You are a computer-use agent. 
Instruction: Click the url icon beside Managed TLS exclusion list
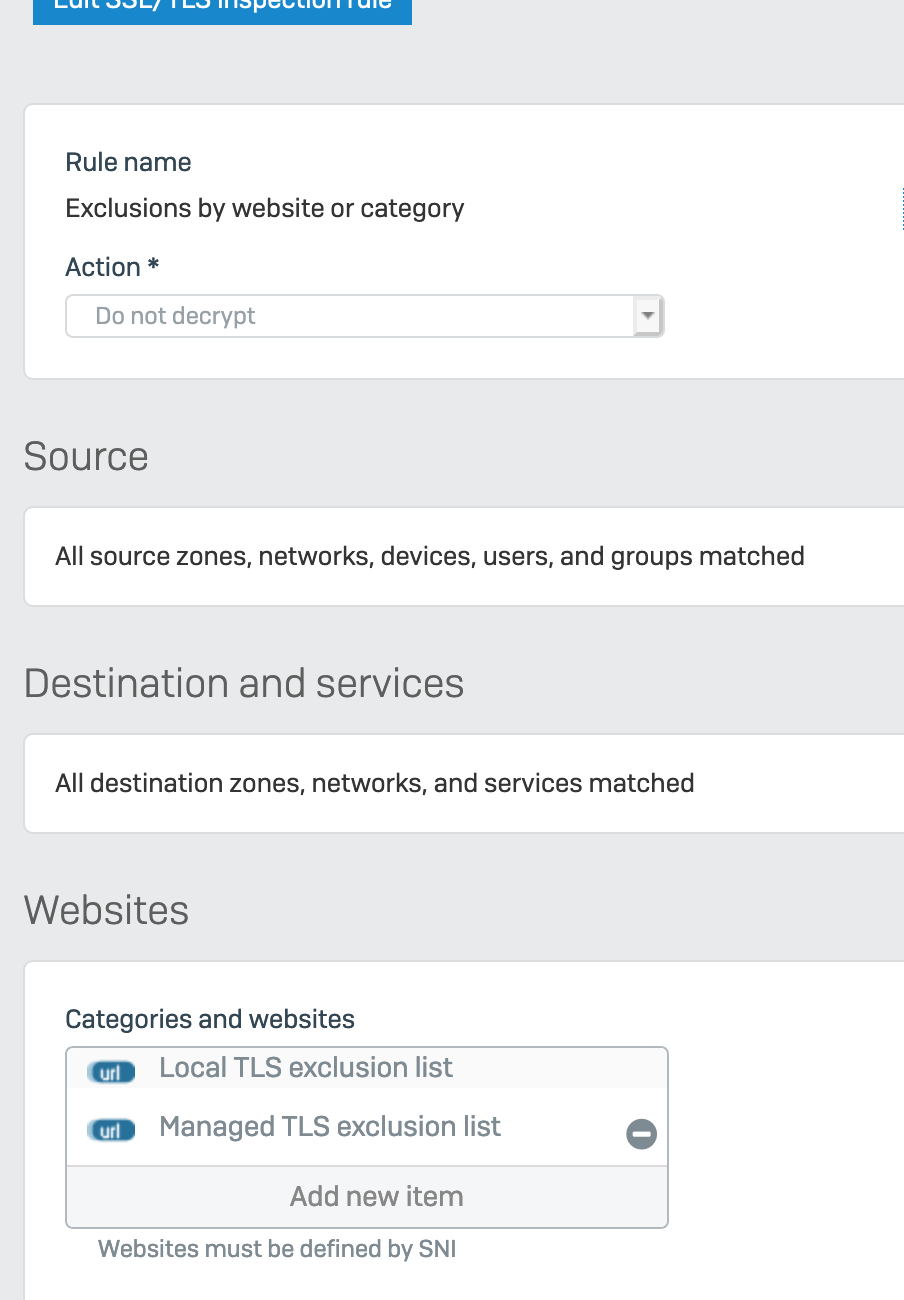tap(111, 1131)
